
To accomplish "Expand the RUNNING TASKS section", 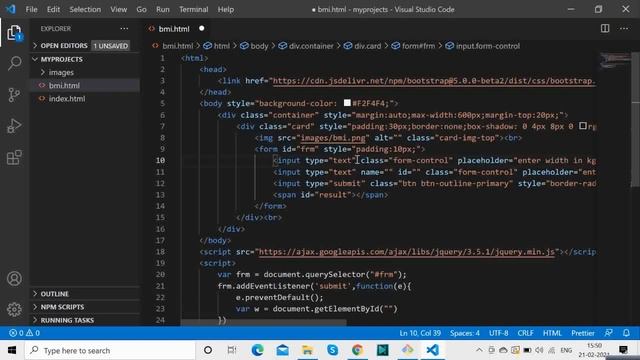I will coord(85,320).
